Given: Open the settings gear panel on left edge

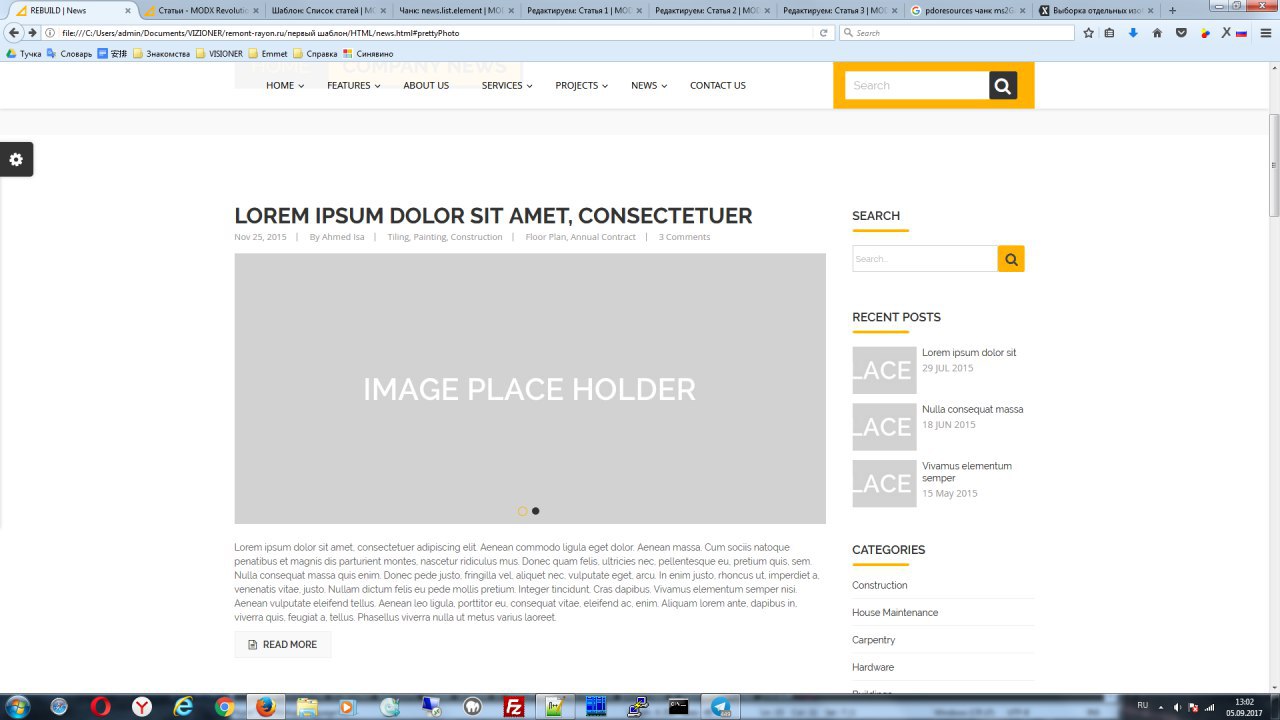Looking at the screenshot, I should pyautogui.click(x=16, y=160).
